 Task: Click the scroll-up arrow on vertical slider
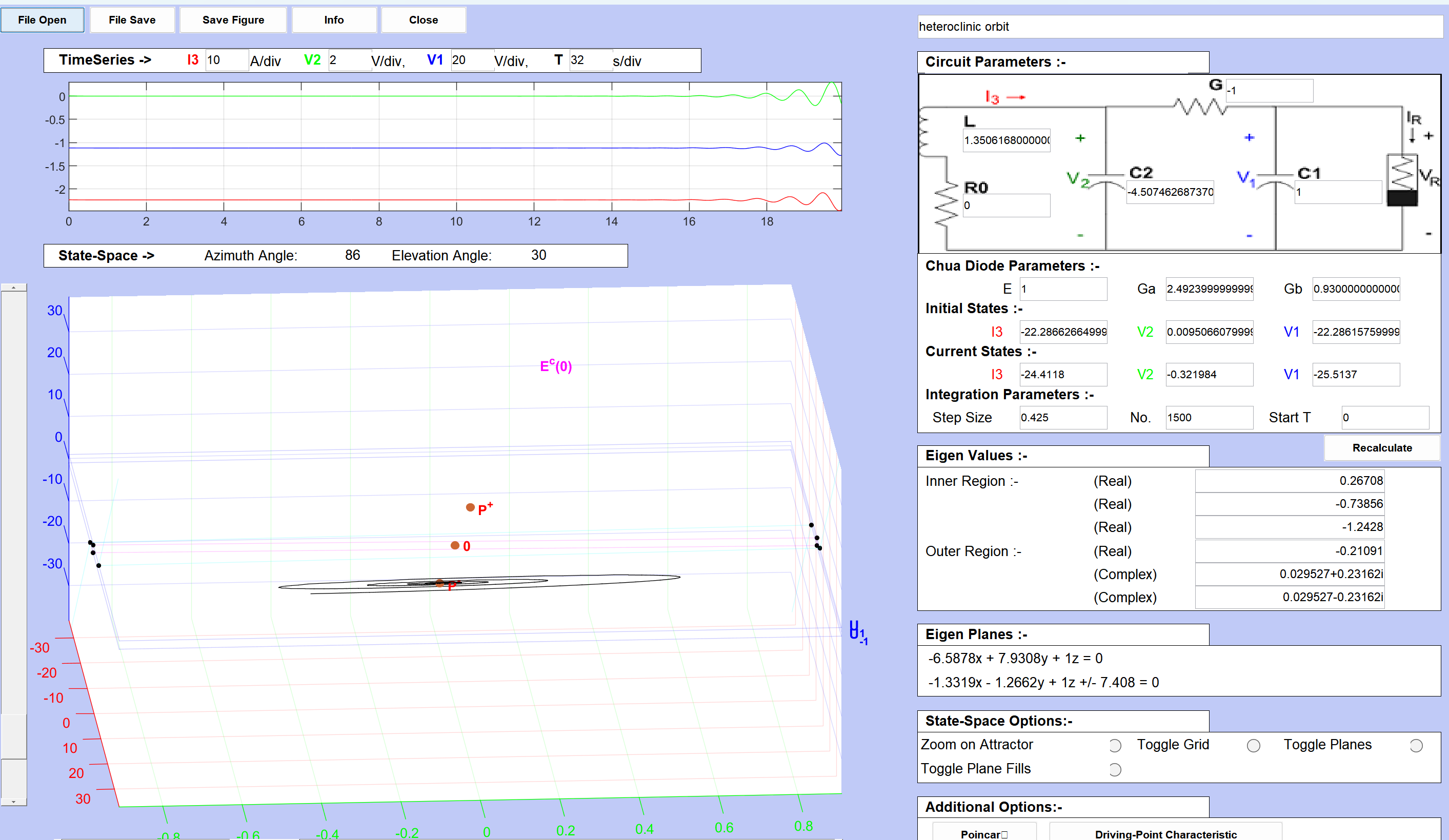[14, 288]
